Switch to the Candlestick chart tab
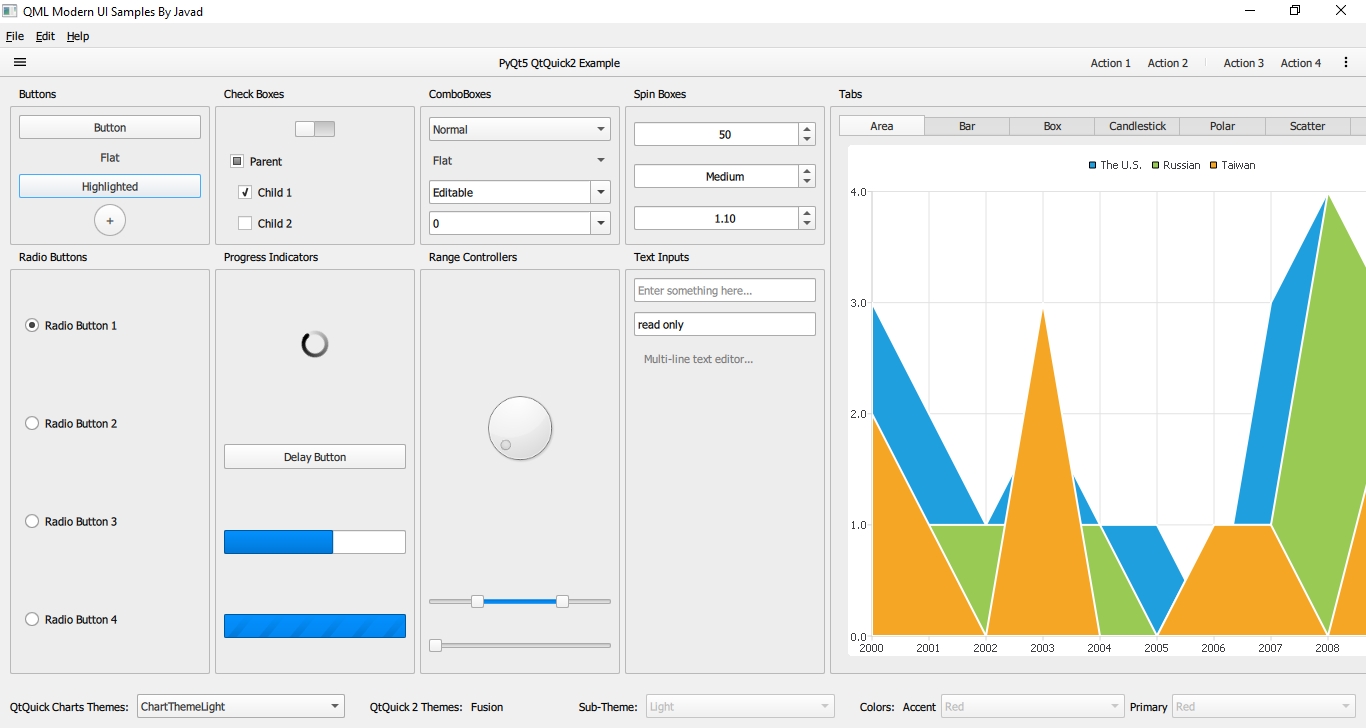Image resolution: width=1366 pixels, height=728 pixels. (x=1138, y=126)
